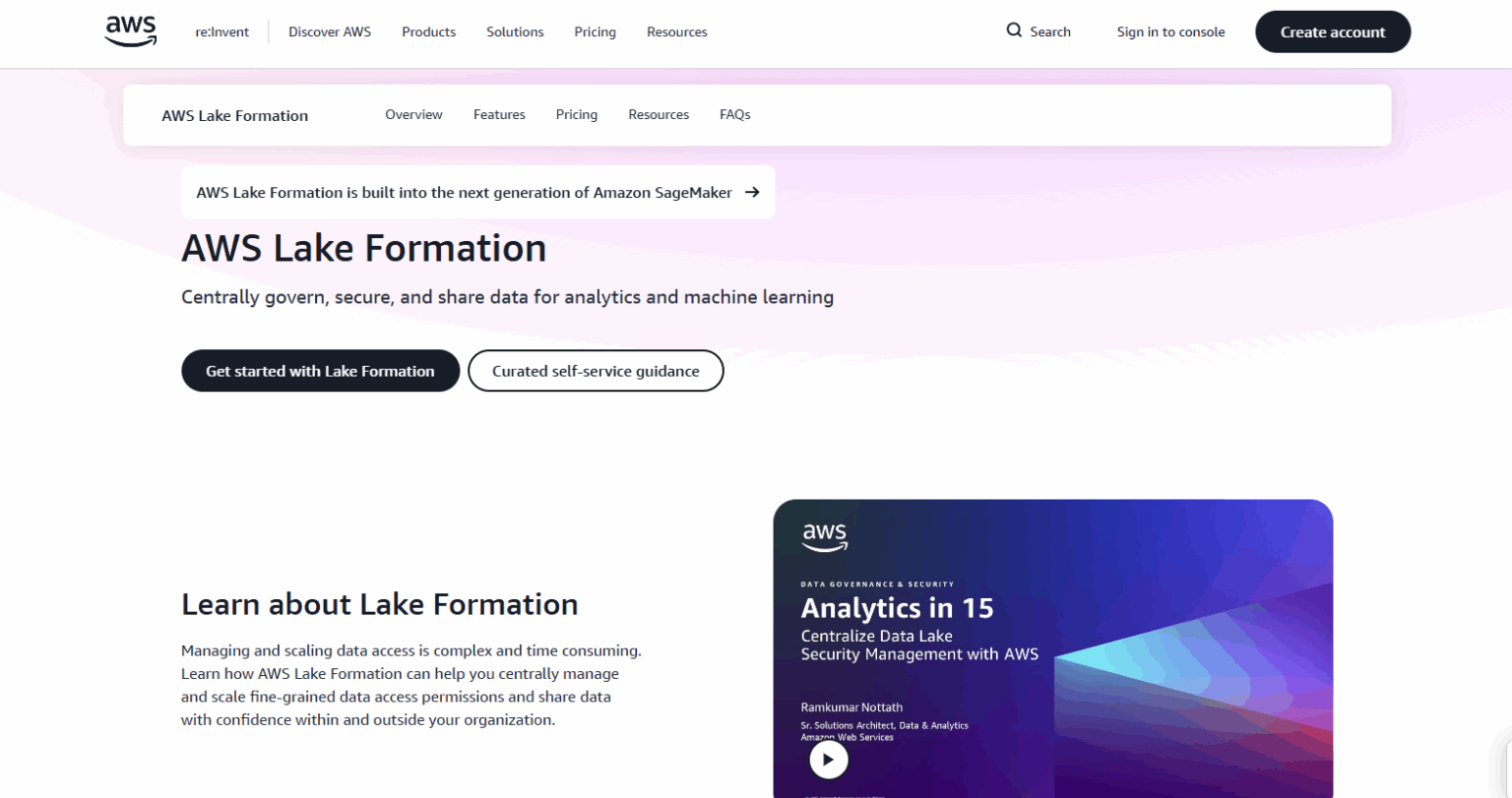Click the AWS Lake Formation main heading
This screenshot has height=798, width=1512.
coord(364,248)
